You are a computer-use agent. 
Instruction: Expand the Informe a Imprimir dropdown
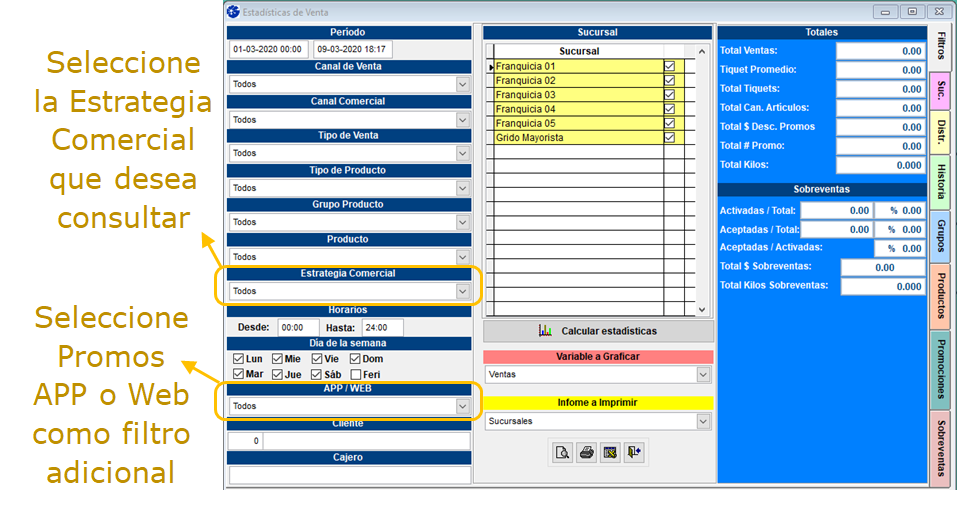[x=703, y=421]
